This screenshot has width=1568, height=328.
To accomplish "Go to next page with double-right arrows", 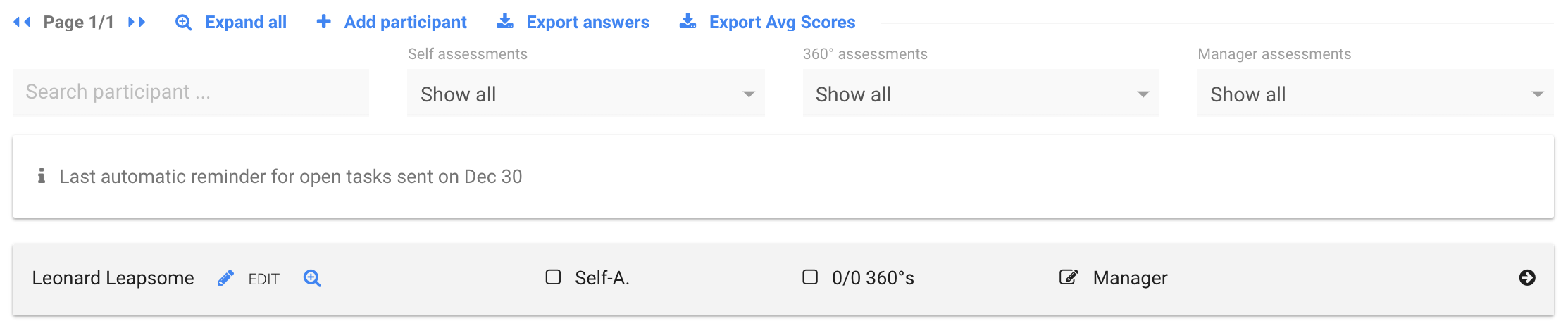I will (137, 23).
